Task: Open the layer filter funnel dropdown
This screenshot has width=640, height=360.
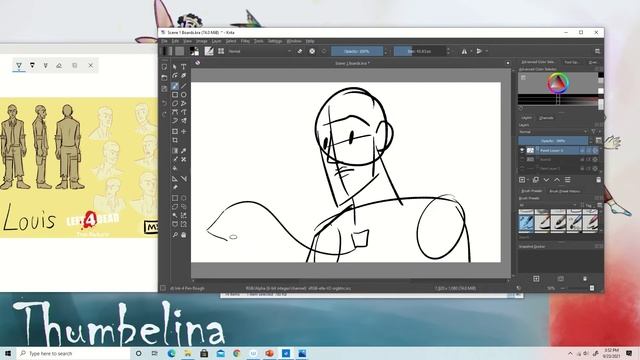Action: coord(594,132)
